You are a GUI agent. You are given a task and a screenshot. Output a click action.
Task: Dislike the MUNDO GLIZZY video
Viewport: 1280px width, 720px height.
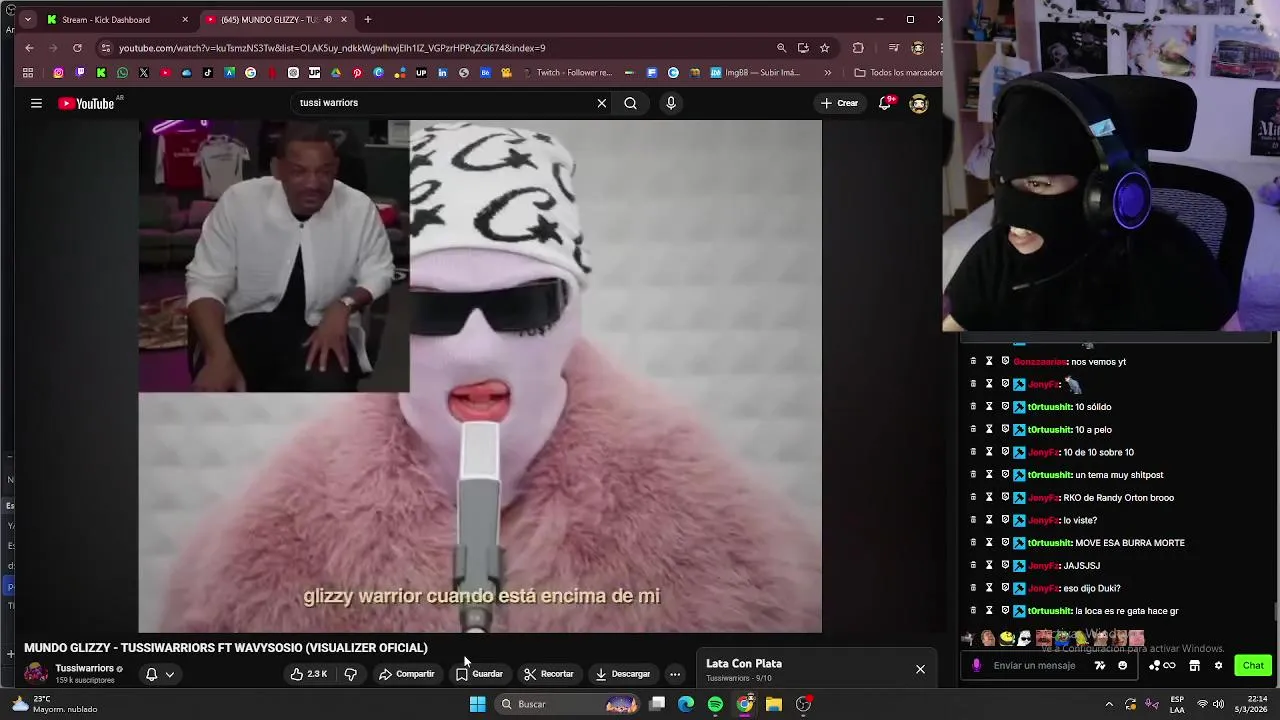click(x=351, y=674)
